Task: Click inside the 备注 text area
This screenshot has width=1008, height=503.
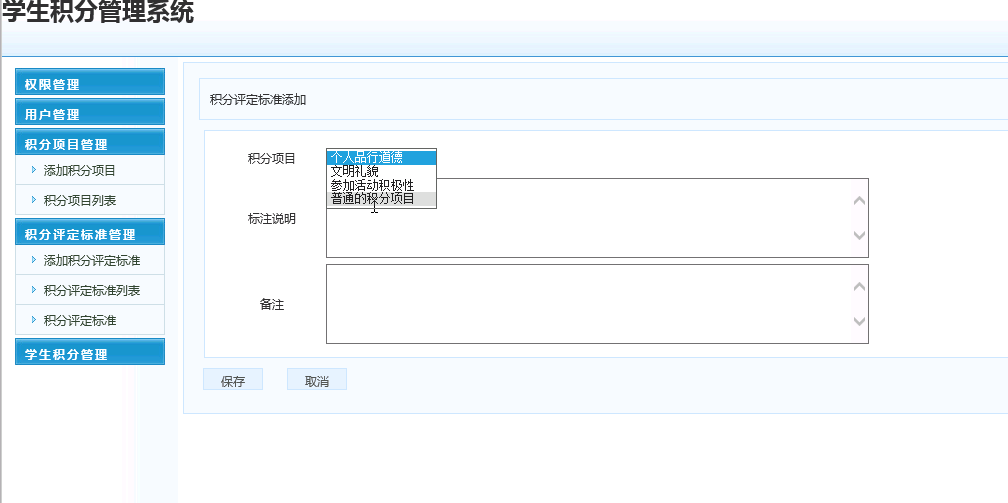Action: (597, 304)
